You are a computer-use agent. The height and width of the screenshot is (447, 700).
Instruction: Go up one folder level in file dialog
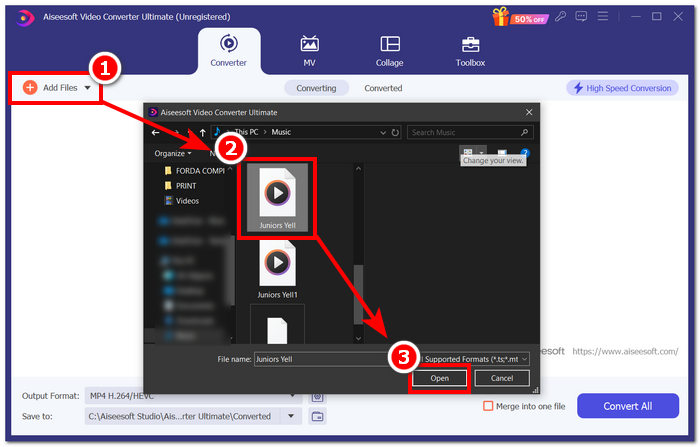pyautogui.click(x=203, y=132)
